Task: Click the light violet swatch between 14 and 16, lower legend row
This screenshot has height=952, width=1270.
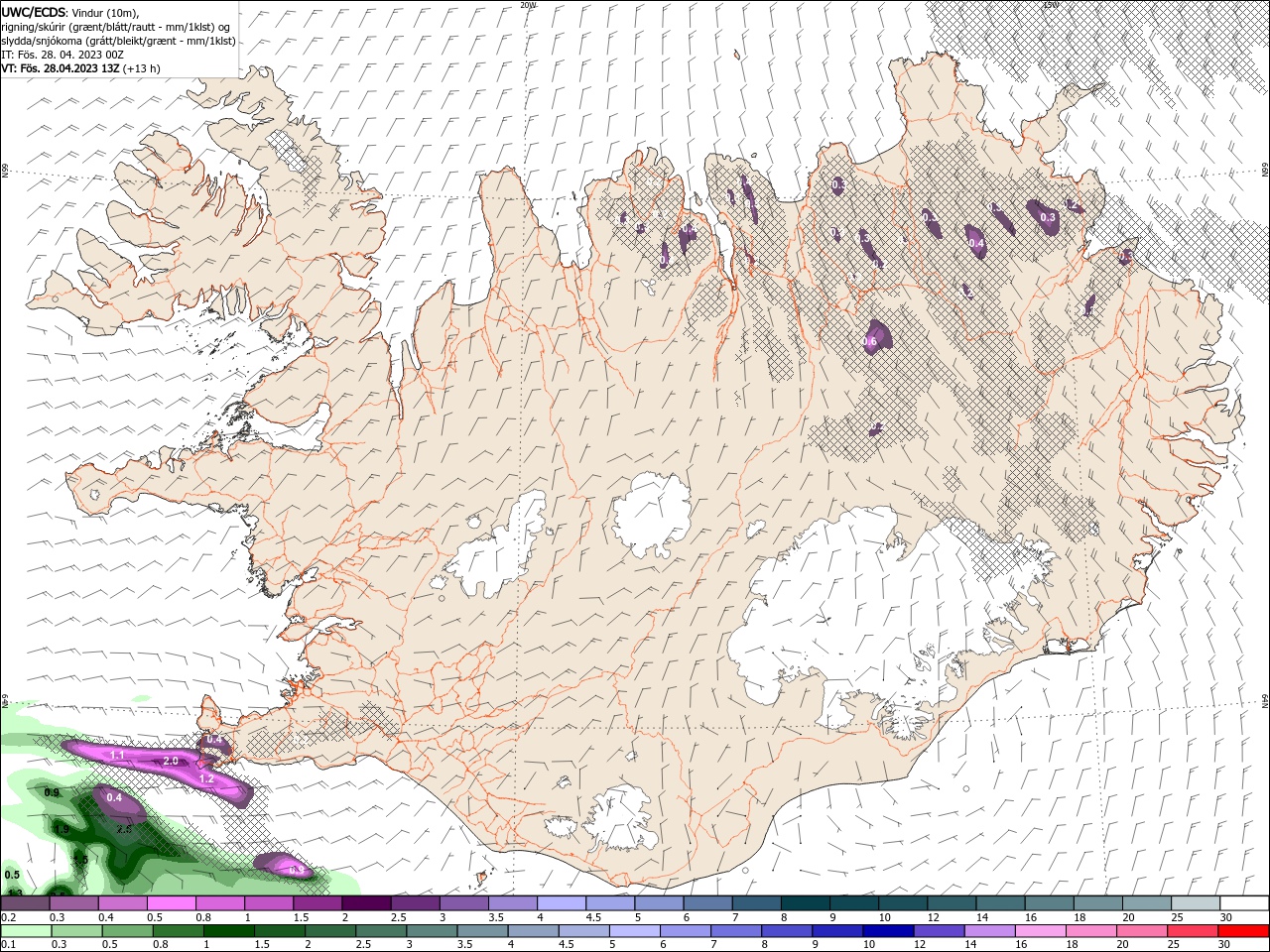Action: (x=989, y=931)
